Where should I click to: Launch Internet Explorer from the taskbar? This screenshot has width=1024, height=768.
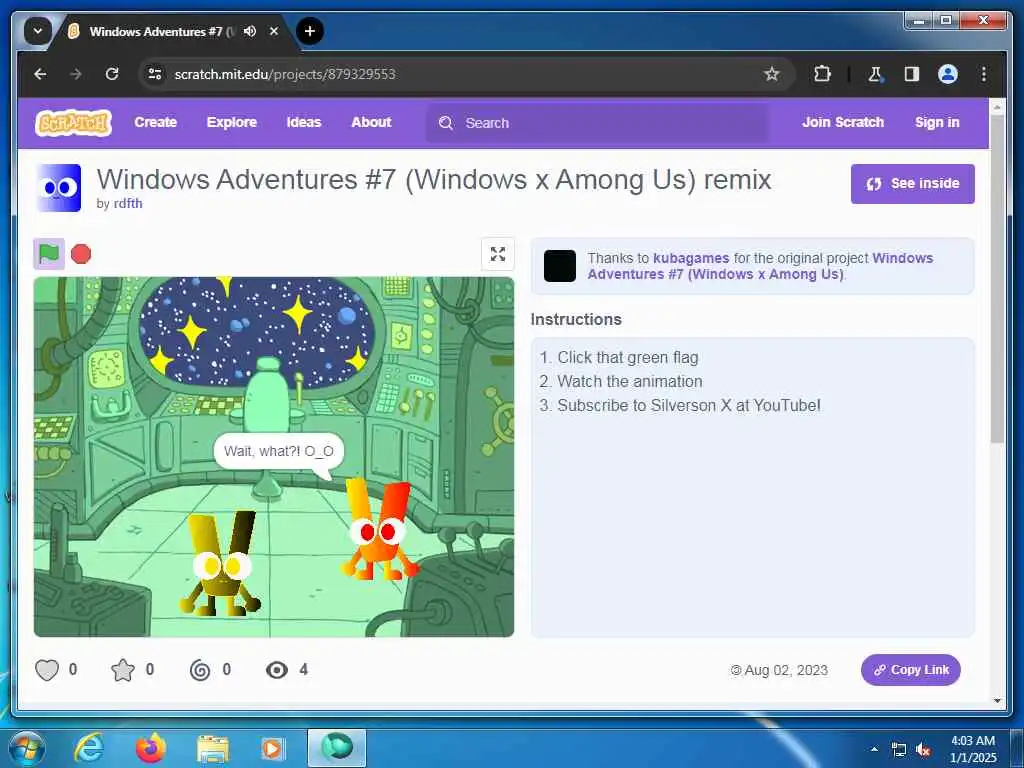coord(89,748)
